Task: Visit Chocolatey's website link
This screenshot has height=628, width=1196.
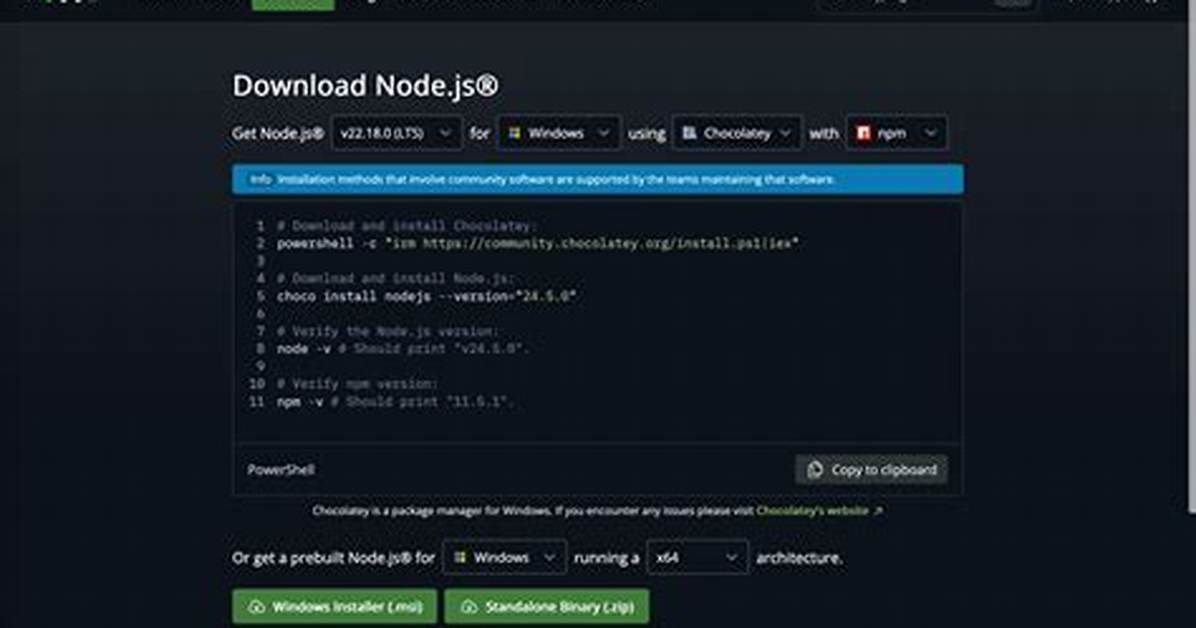Action: [x=819, y=510]
